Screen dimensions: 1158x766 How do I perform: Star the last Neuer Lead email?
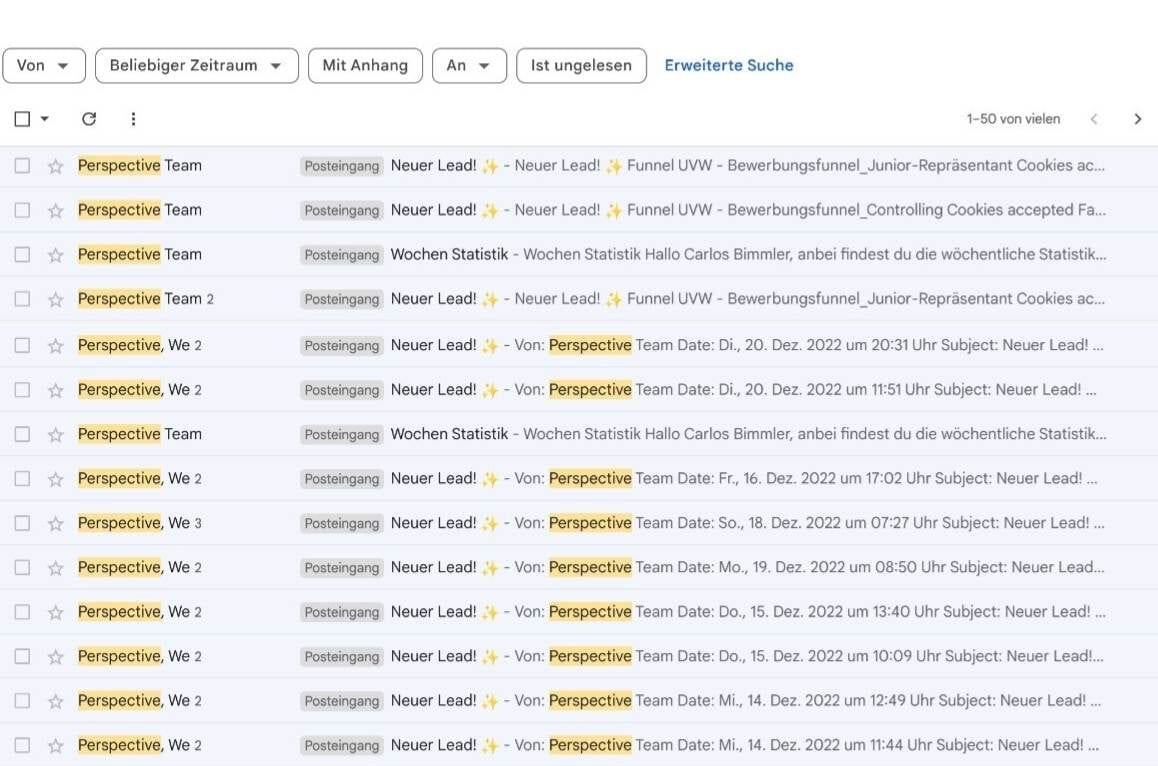point(55,744)
